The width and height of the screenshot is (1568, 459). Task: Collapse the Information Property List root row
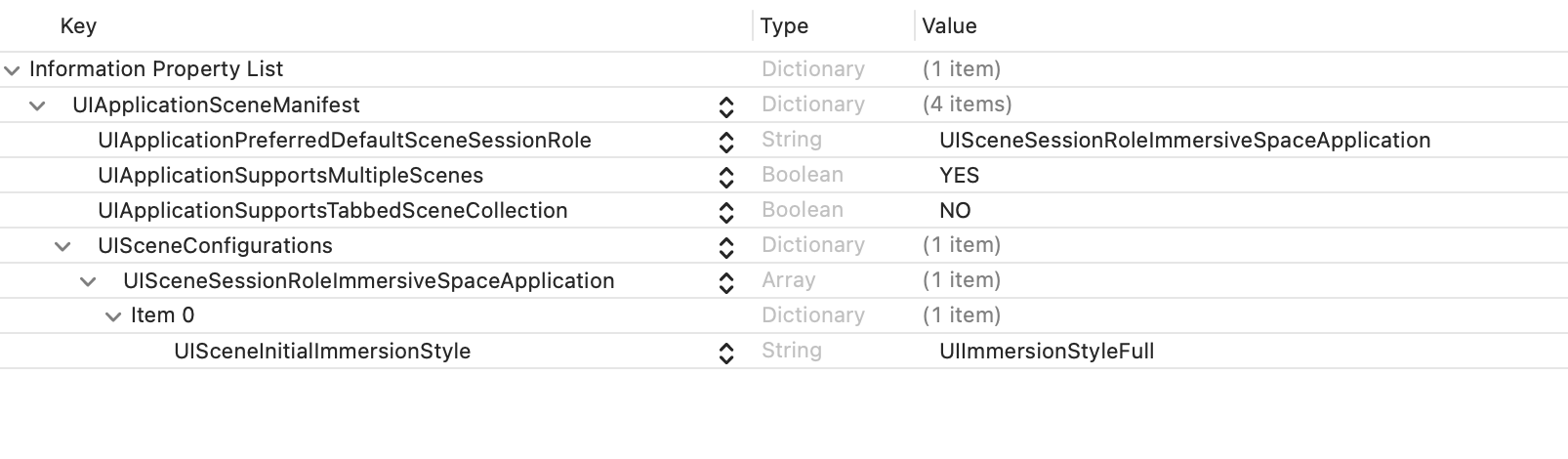tap(12, 70)
